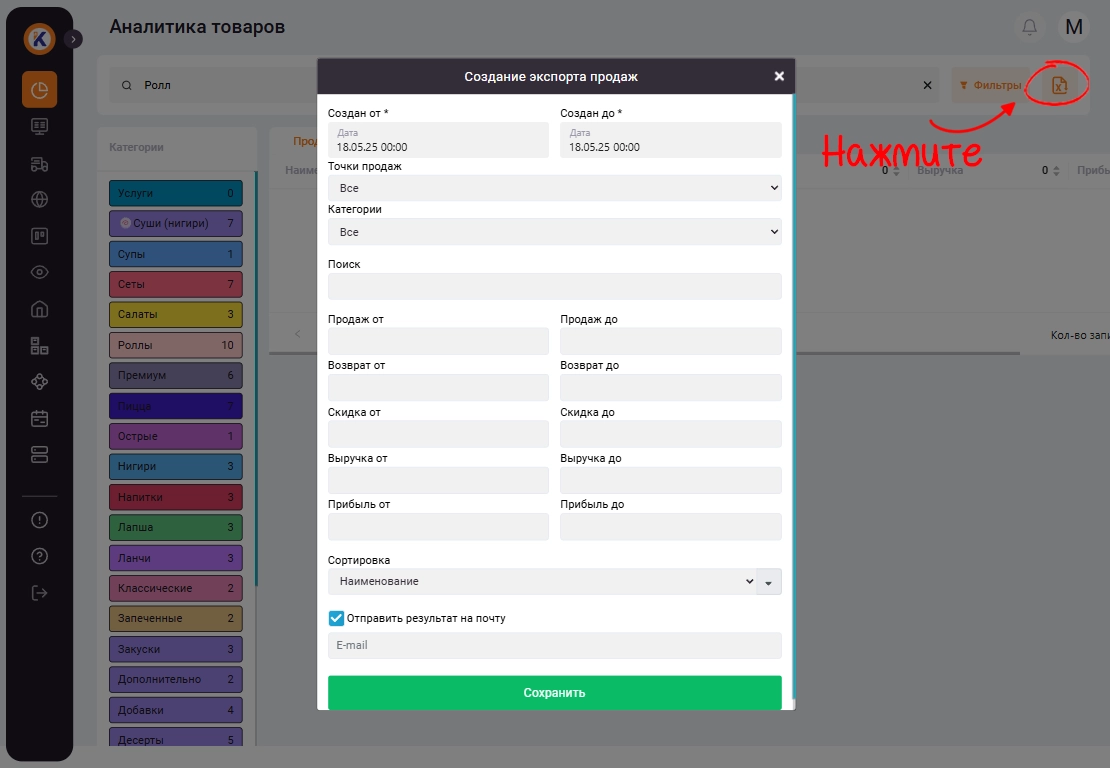The width and height of the screenshot is (1110, 768).
Task: Open the "Категории" dropdown in the dialog
Action: coord(554,232)
